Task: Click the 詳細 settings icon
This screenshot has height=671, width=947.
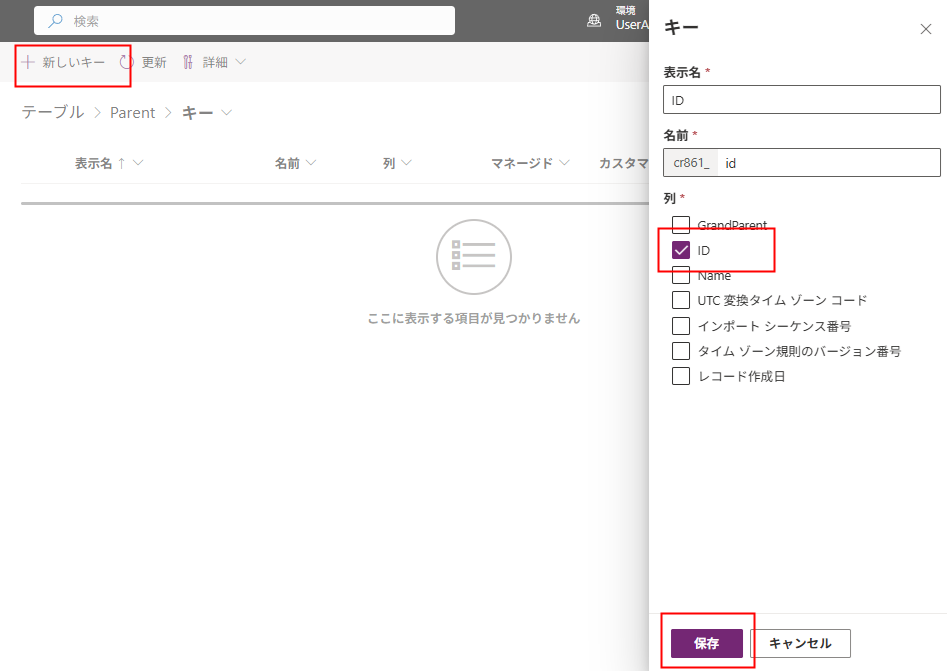Action: click(187, 62)
